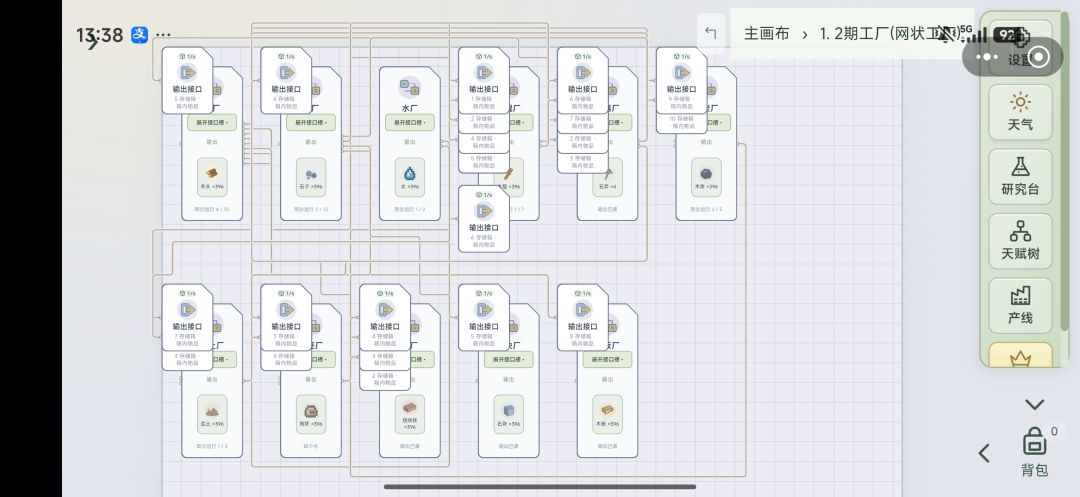Click the left chevron beside 背包
The height and width of the screenshot is (497, 1080).
[x=984, y=453]
